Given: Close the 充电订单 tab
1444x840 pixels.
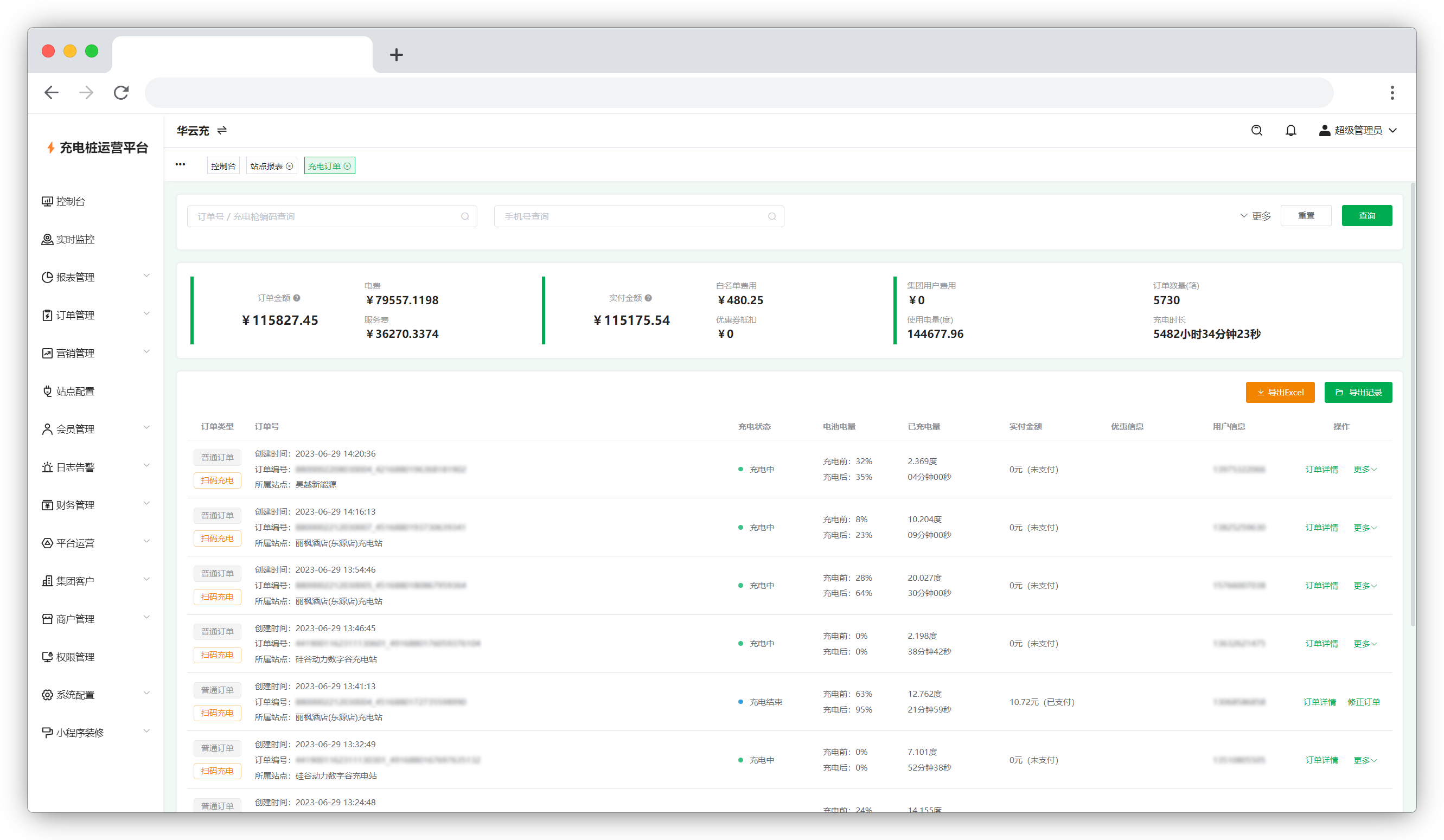Looking at the screenshot, I should 347,166.
